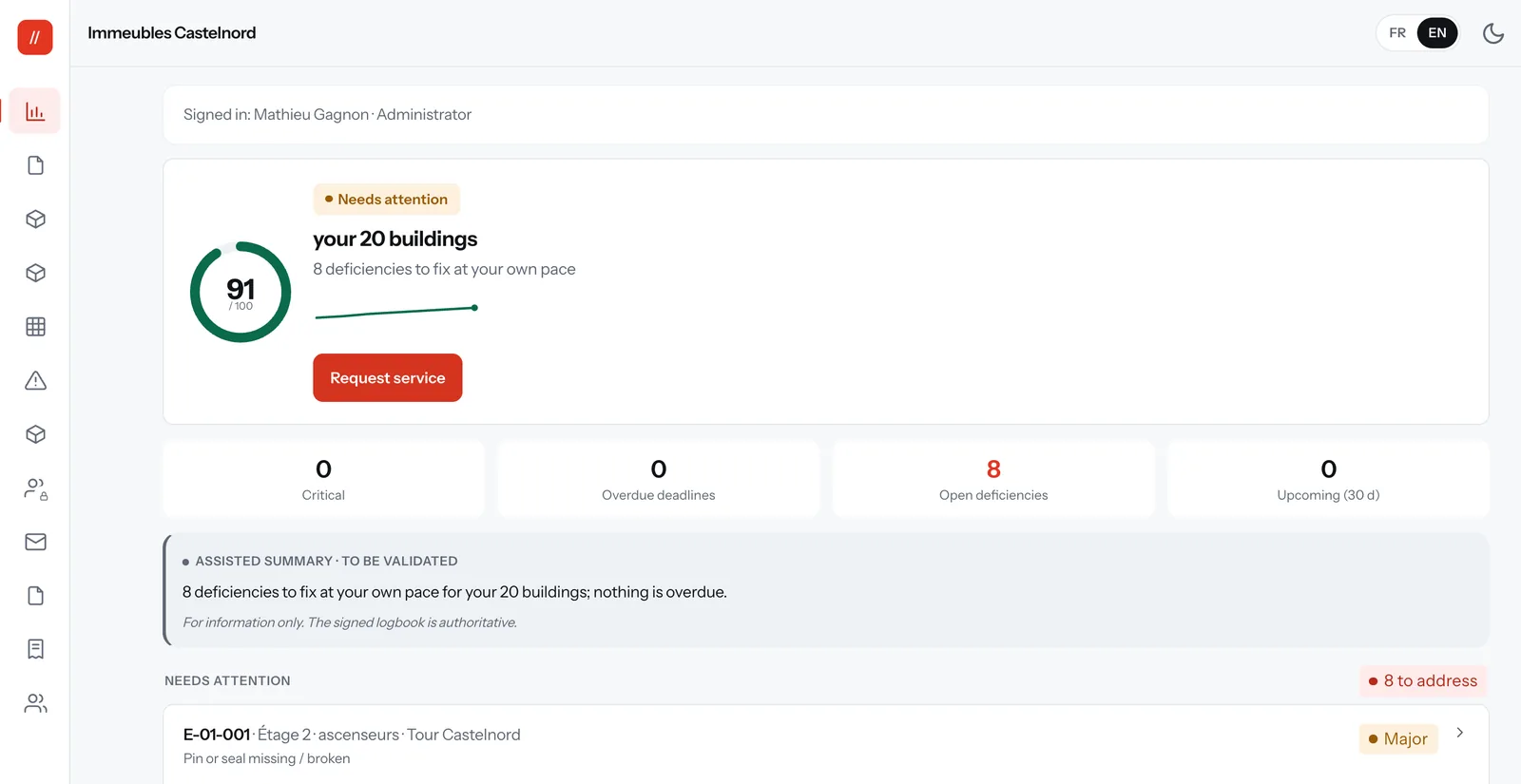The image size is (1521, 784).
Task: Click the ASSISTED SUMMARY · TO BE VALIDATED label
Action: (x=326, y=562)
